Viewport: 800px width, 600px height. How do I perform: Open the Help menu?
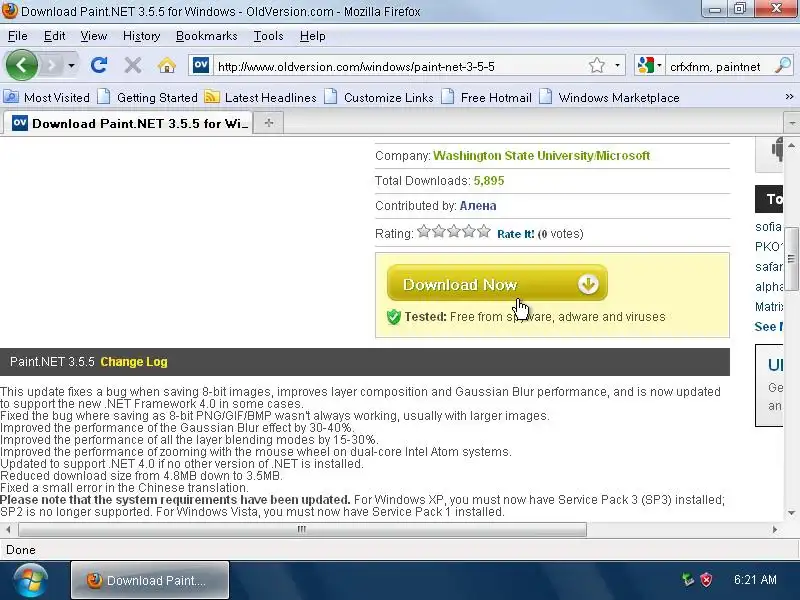click(x=312, y=36)
